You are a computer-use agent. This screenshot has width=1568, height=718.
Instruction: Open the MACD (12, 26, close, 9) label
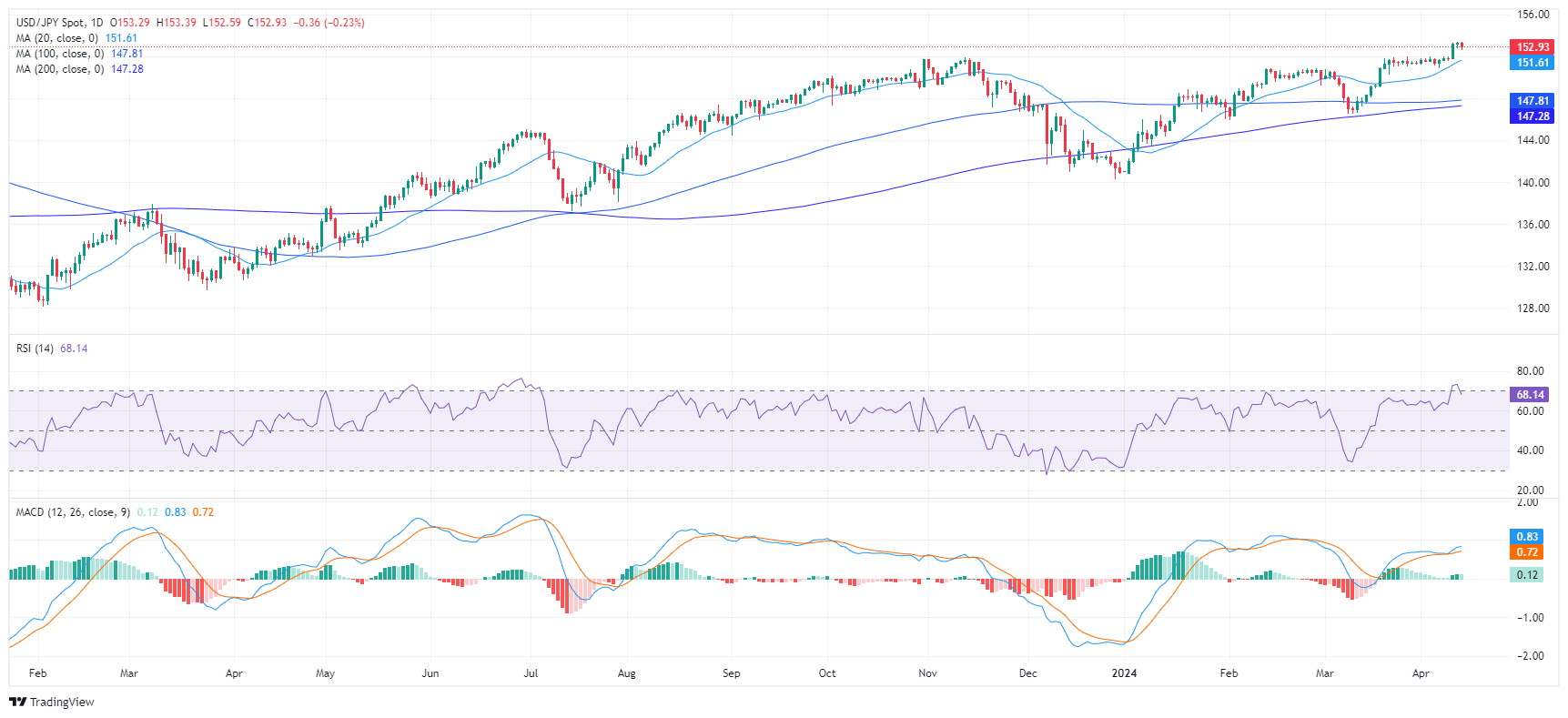pos(73,512)
